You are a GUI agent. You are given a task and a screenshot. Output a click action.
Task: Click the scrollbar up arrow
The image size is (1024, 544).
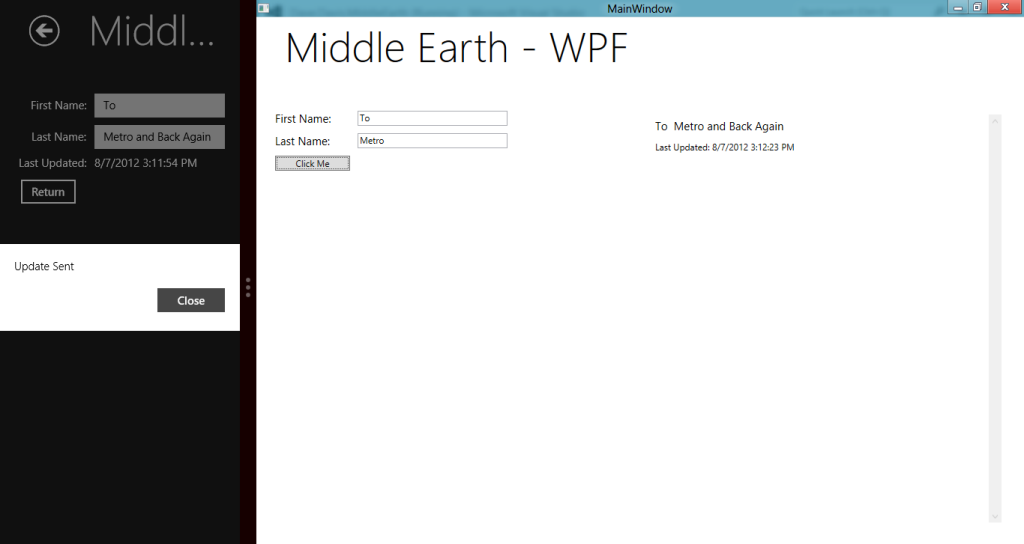(994, 121)
